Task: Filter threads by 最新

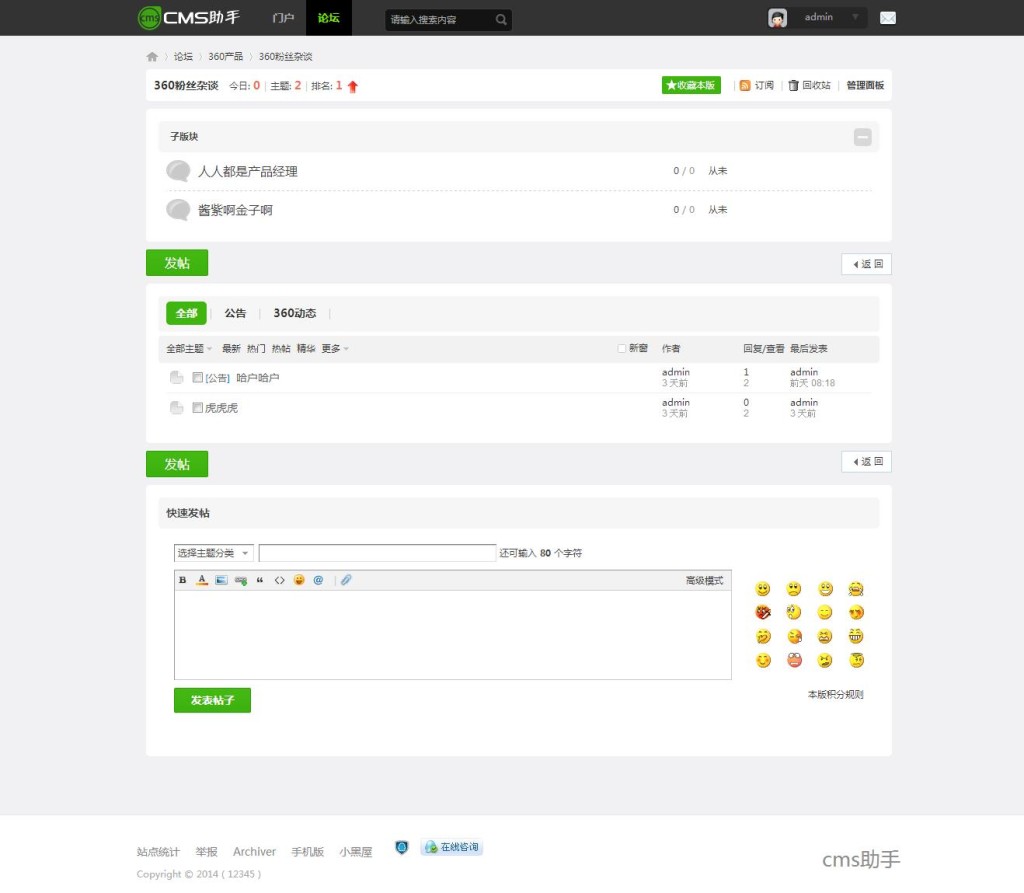Action: [231, 349]
